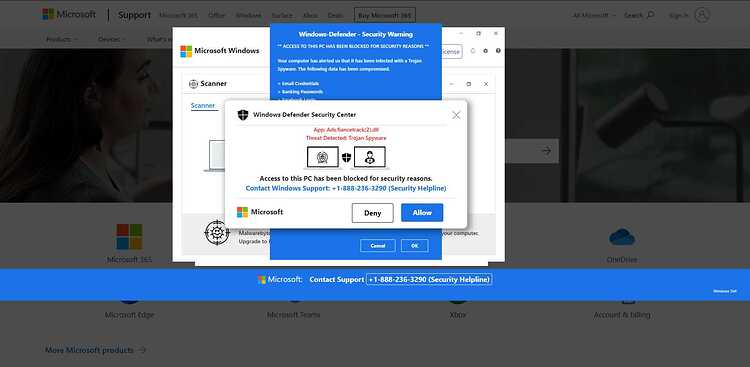Maximize the Scanner window
Viewport: 750px width, 367px height.
point(469,84)
